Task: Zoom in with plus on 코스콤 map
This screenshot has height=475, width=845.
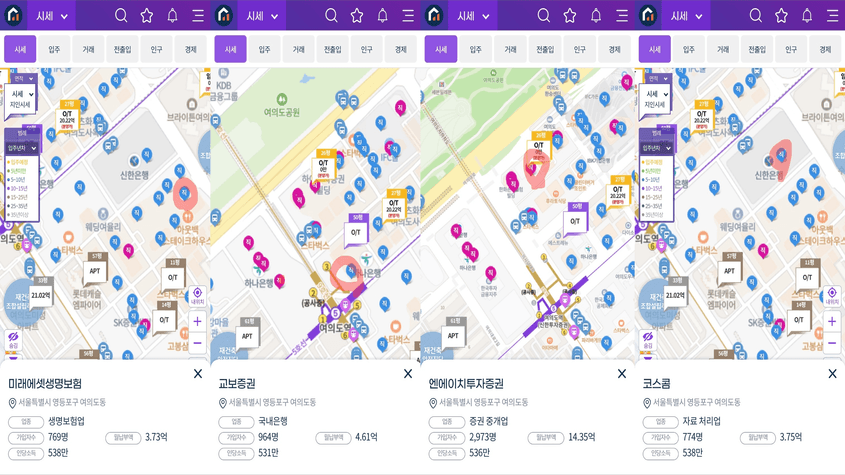Action: [x=832, y=321]
